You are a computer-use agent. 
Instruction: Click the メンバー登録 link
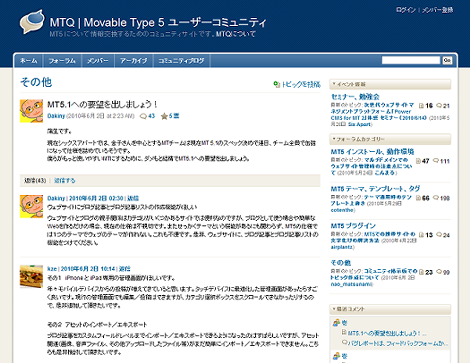point(437,10)
